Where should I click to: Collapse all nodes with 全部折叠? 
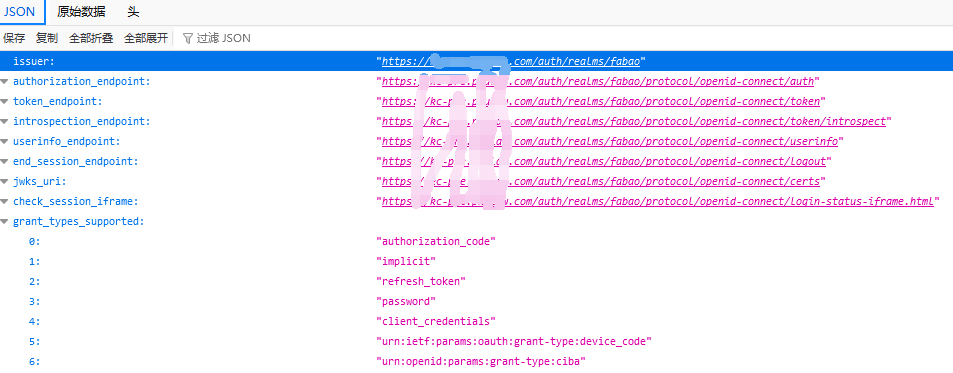(x=91, y=38)
